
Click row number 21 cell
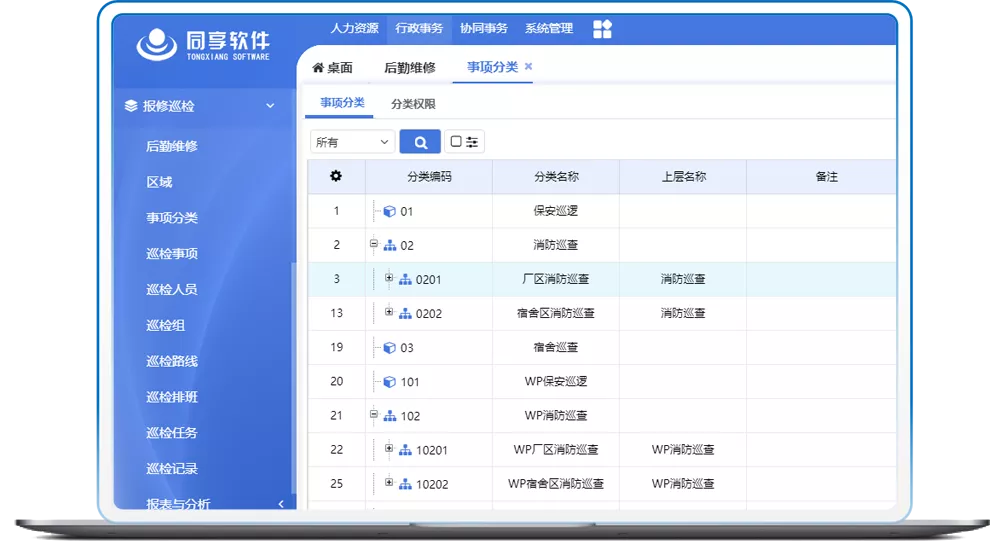coord(337,415)
